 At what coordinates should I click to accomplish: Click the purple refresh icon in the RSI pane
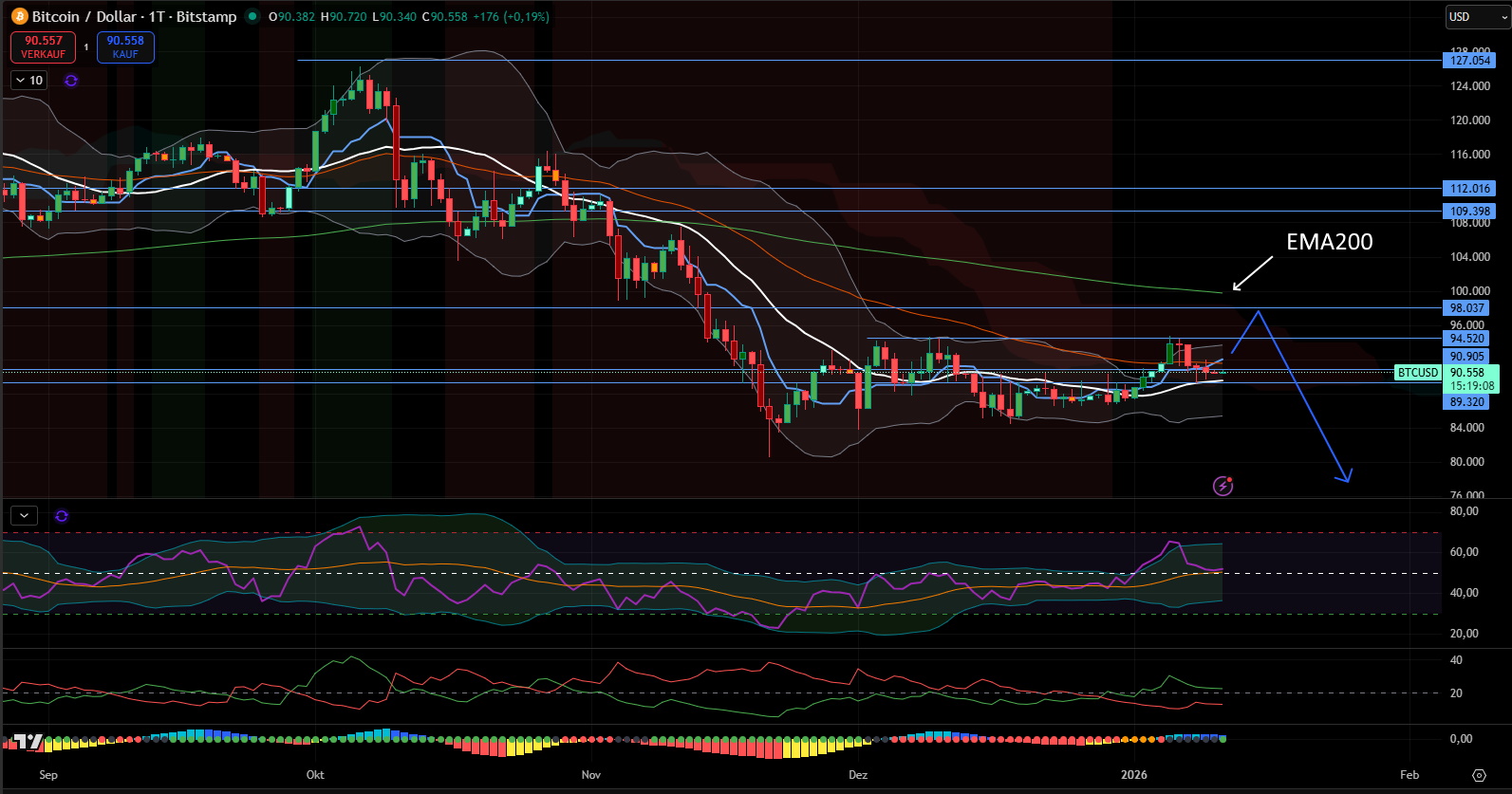click(x=62, y=516)
